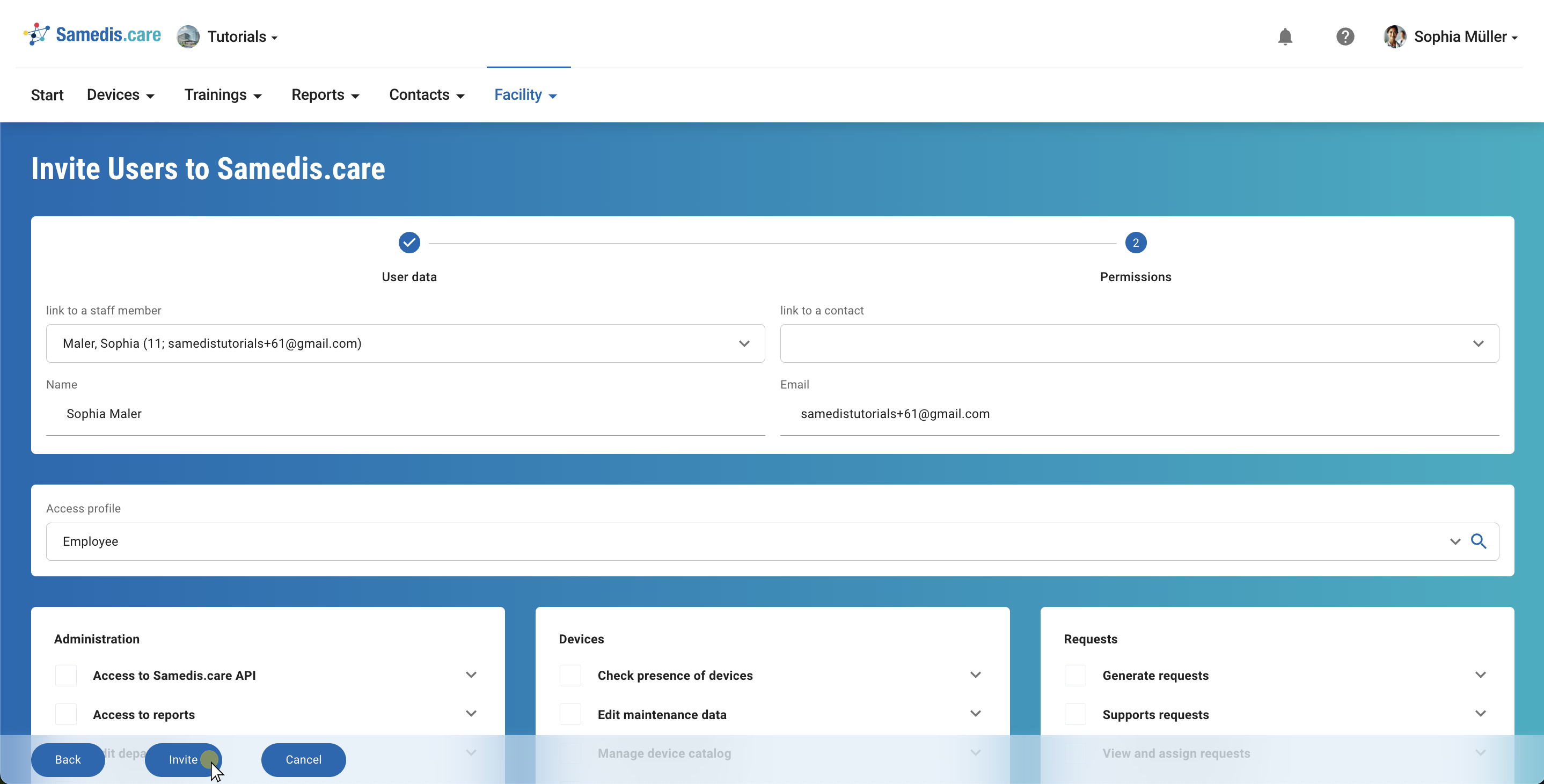Tick the Access to reports checkbox
Screen dimensions: 1544x784
66,714
